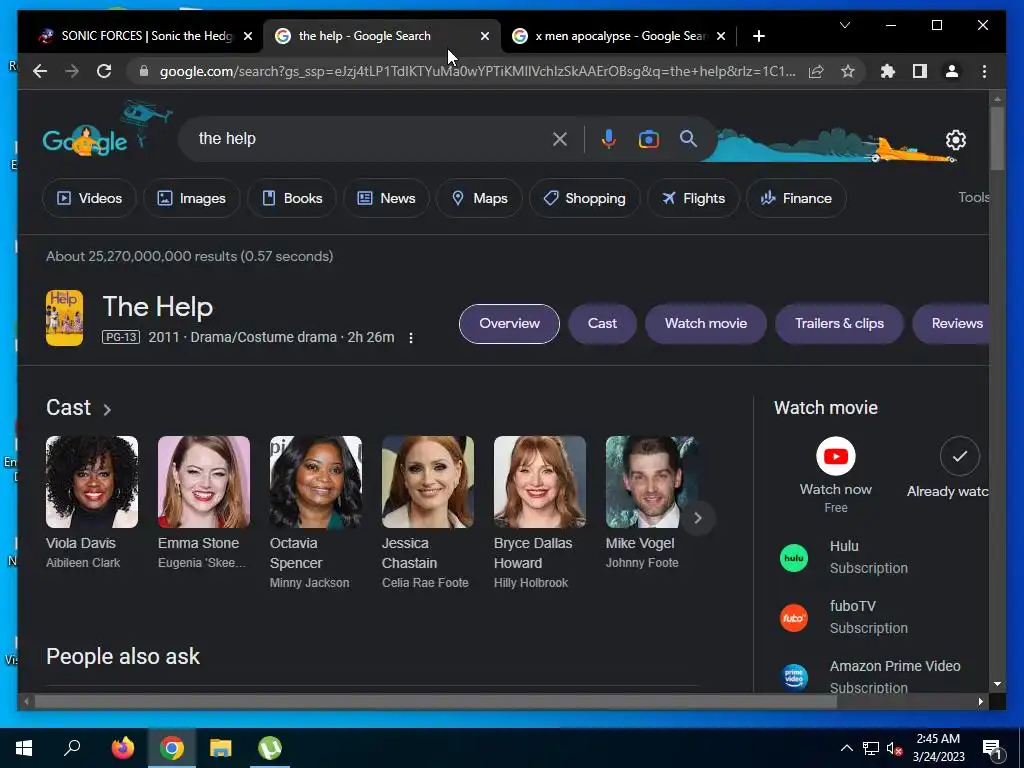
Task: Open Firefox from the taskbar
Action: click(x=122, y=748)
